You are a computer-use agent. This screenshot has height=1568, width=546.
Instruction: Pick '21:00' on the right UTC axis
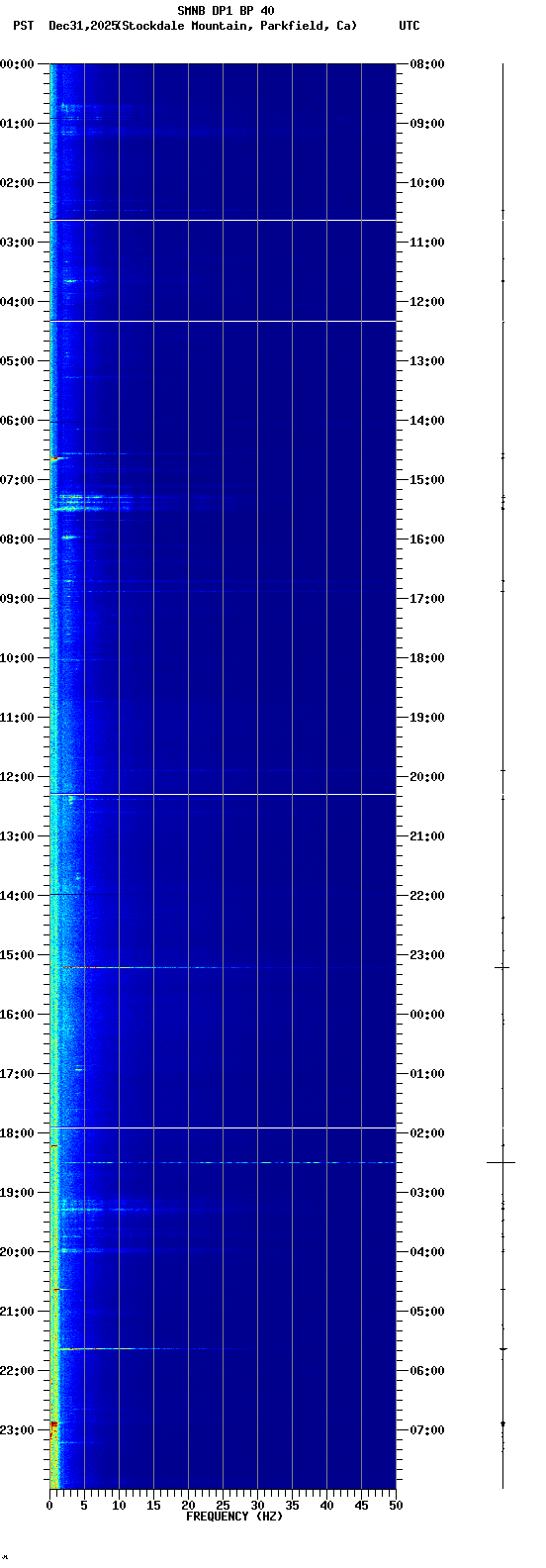point(427,836)
